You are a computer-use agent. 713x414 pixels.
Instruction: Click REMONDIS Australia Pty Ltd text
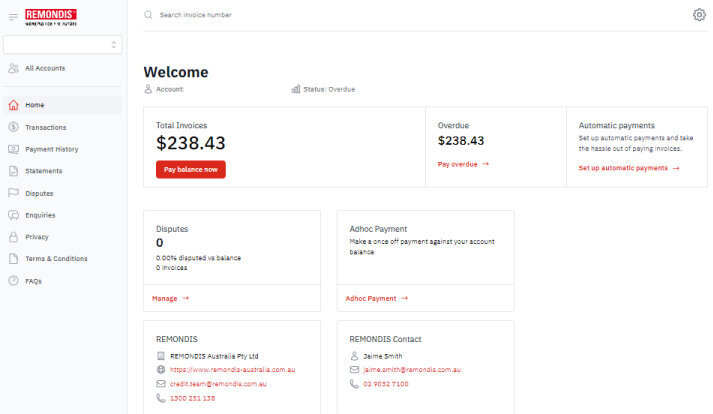pyautogui.click(x=214, y=356)
